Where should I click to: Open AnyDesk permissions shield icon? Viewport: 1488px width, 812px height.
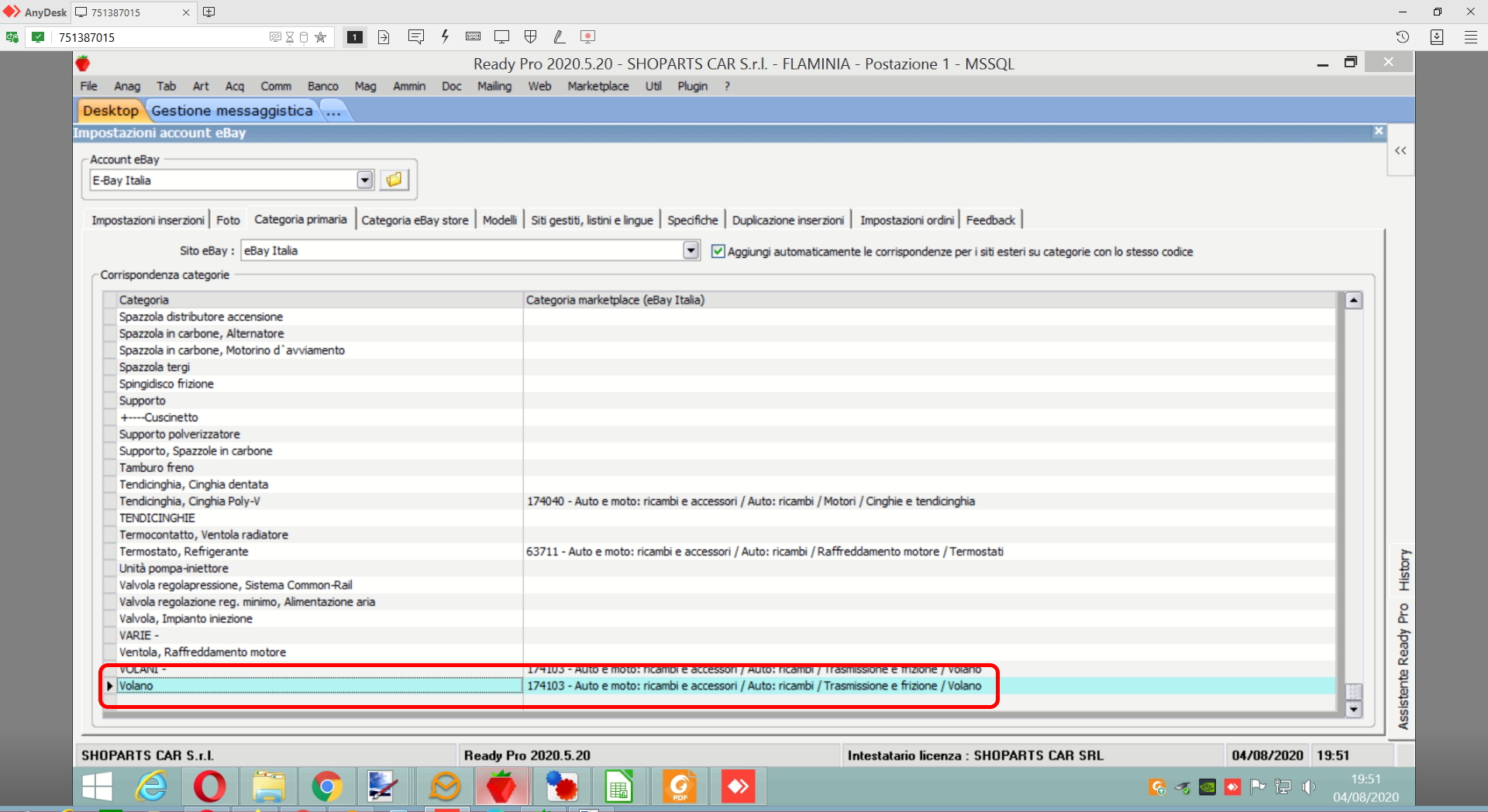(531, 36)
